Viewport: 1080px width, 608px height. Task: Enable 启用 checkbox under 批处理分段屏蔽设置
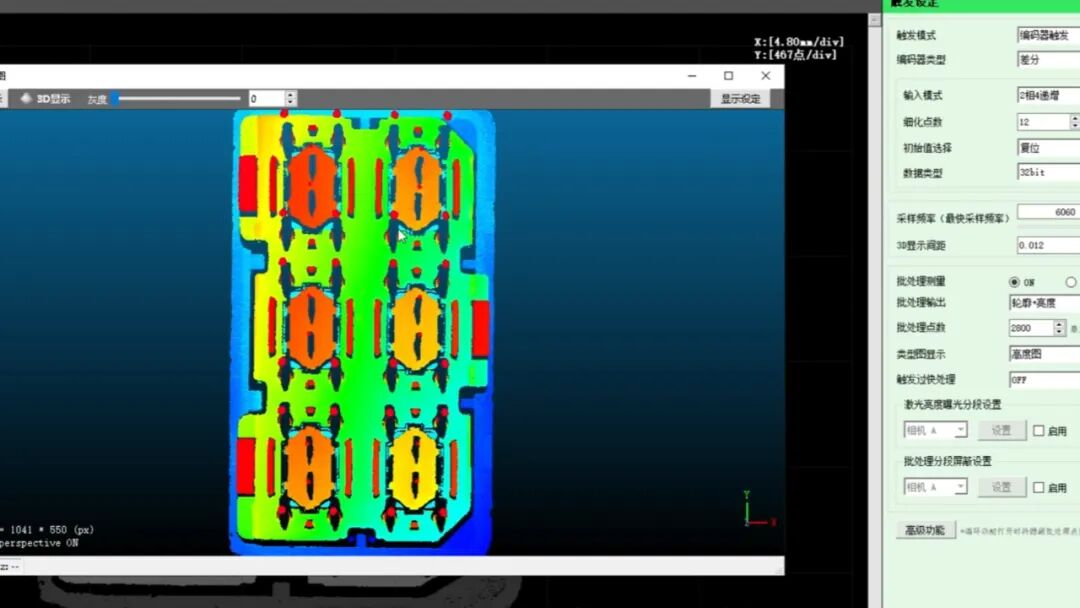click(x=1038, y=488)
